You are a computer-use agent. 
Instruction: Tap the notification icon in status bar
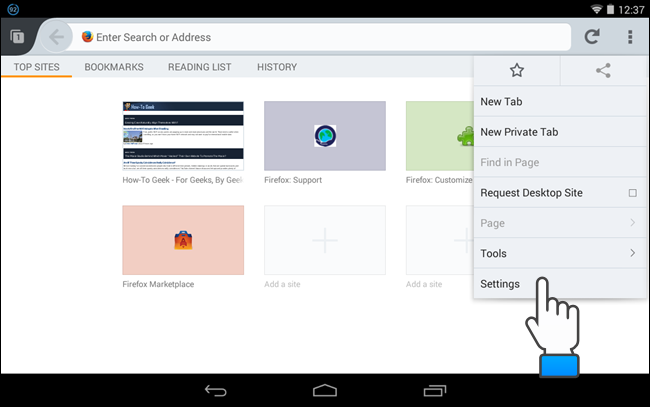[x=13, y=9]
